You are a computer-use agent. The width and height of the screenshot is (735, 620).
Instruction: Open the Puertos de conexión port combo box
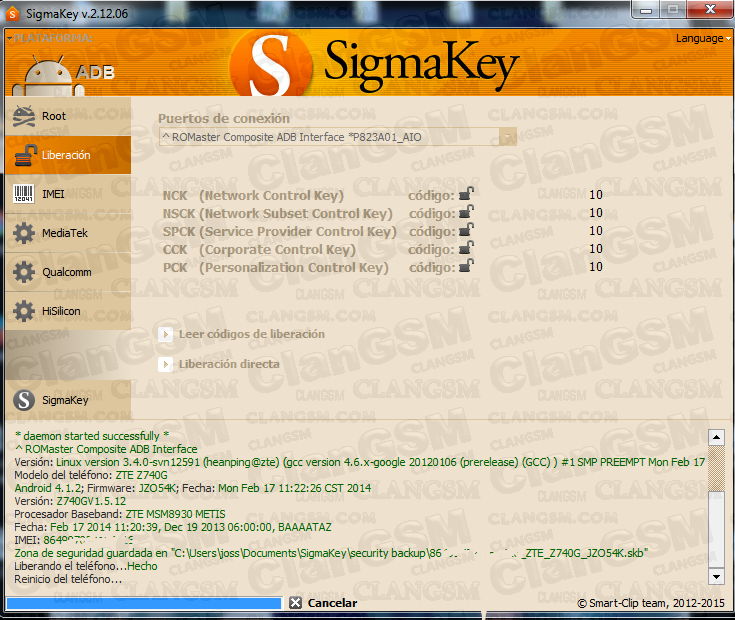(x=338, y=137)
